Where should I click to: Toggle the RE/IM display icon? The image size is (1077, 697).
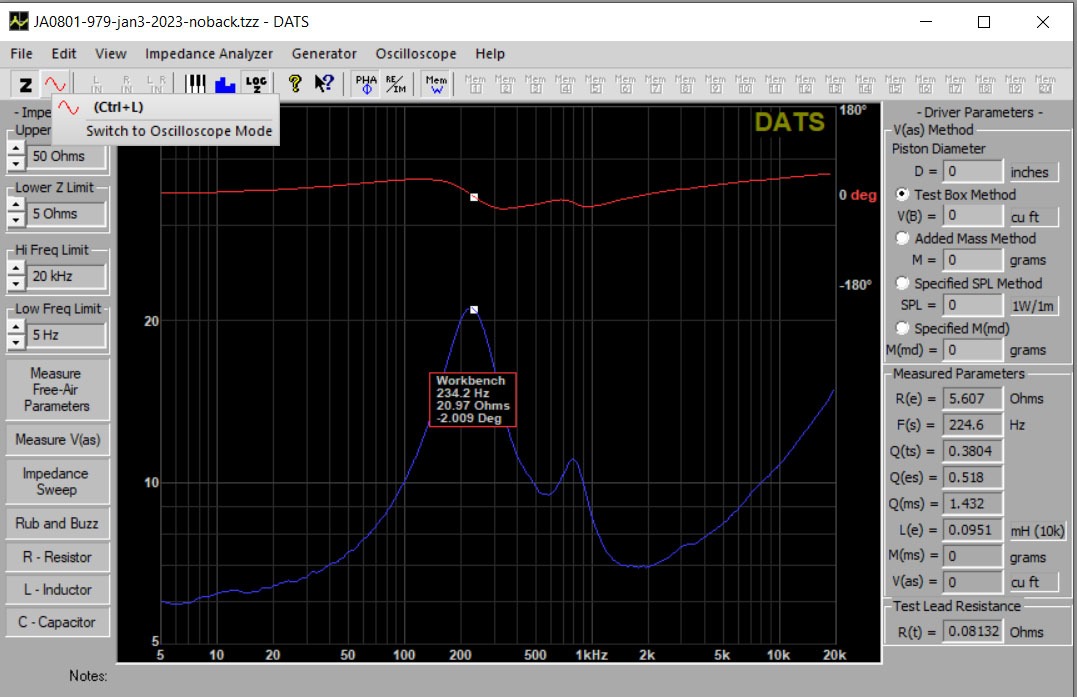click(x=396, y=84)
